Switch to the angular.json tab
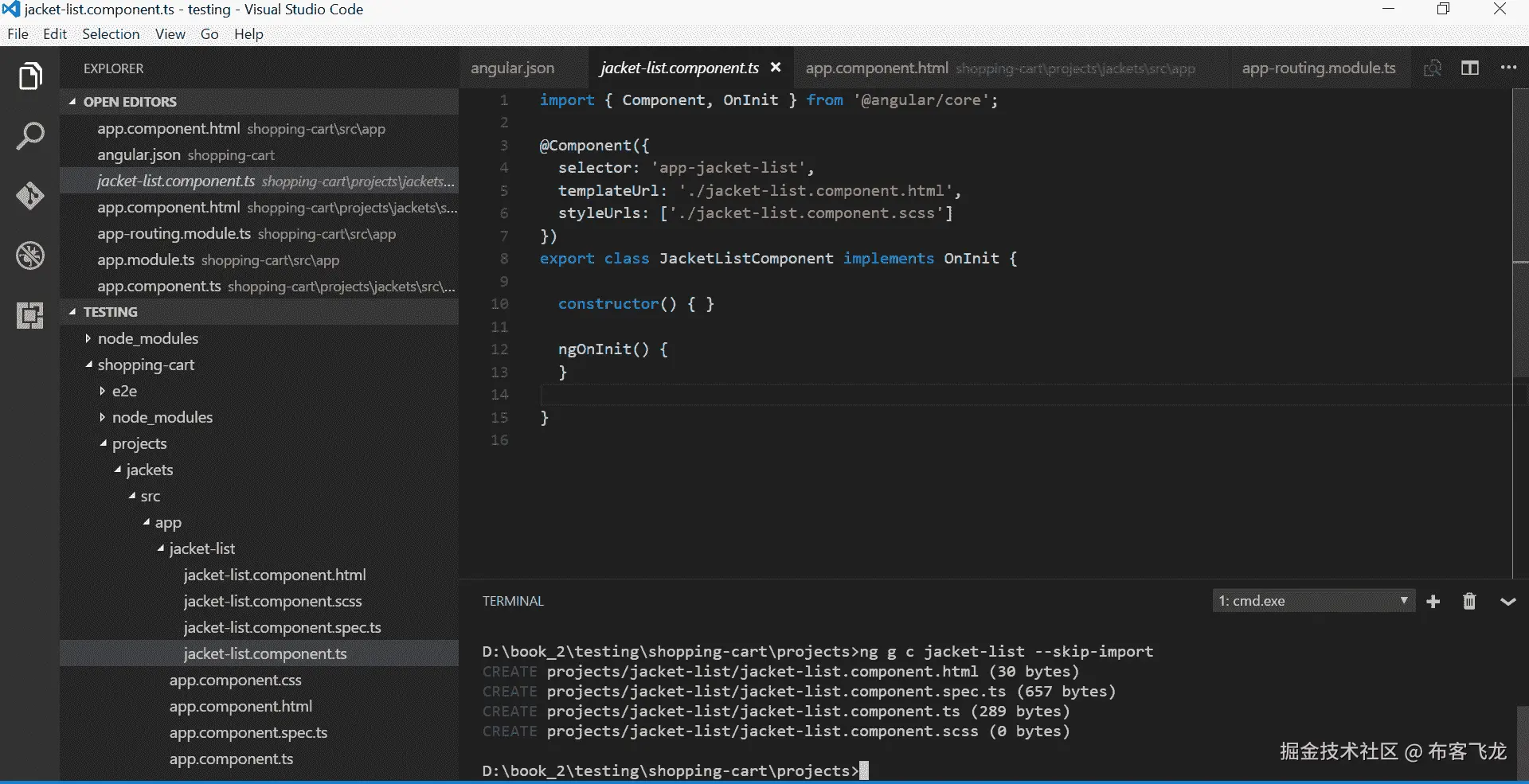This screenshot has width=1529, height=784. pyautogui.click(x=512, y=68)
